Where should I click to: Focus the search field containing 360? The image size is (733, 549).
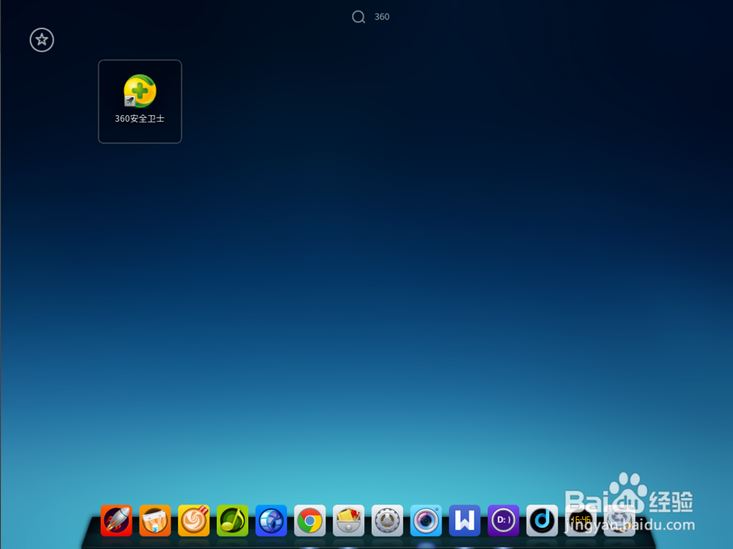pos(382,17)
